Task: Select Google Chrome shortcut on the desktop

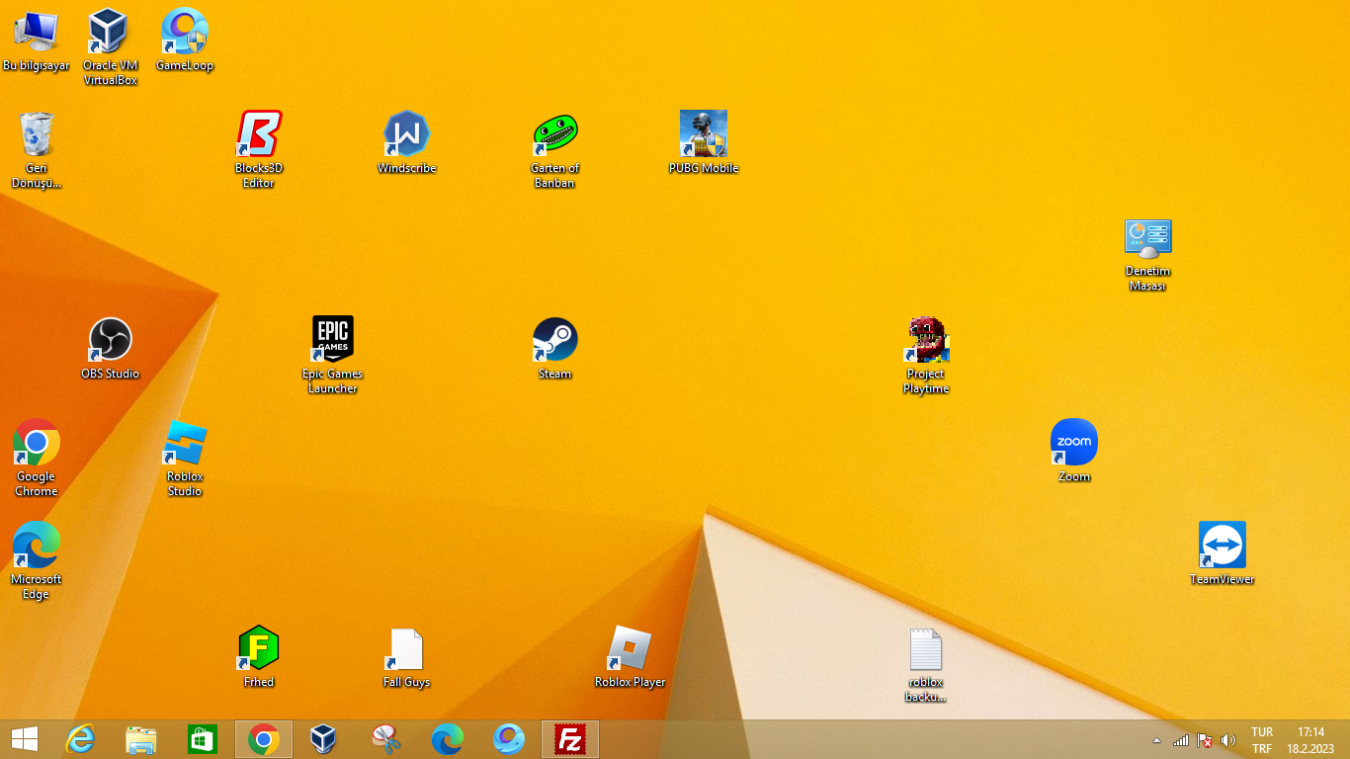Action: click(x=36, y=458)
